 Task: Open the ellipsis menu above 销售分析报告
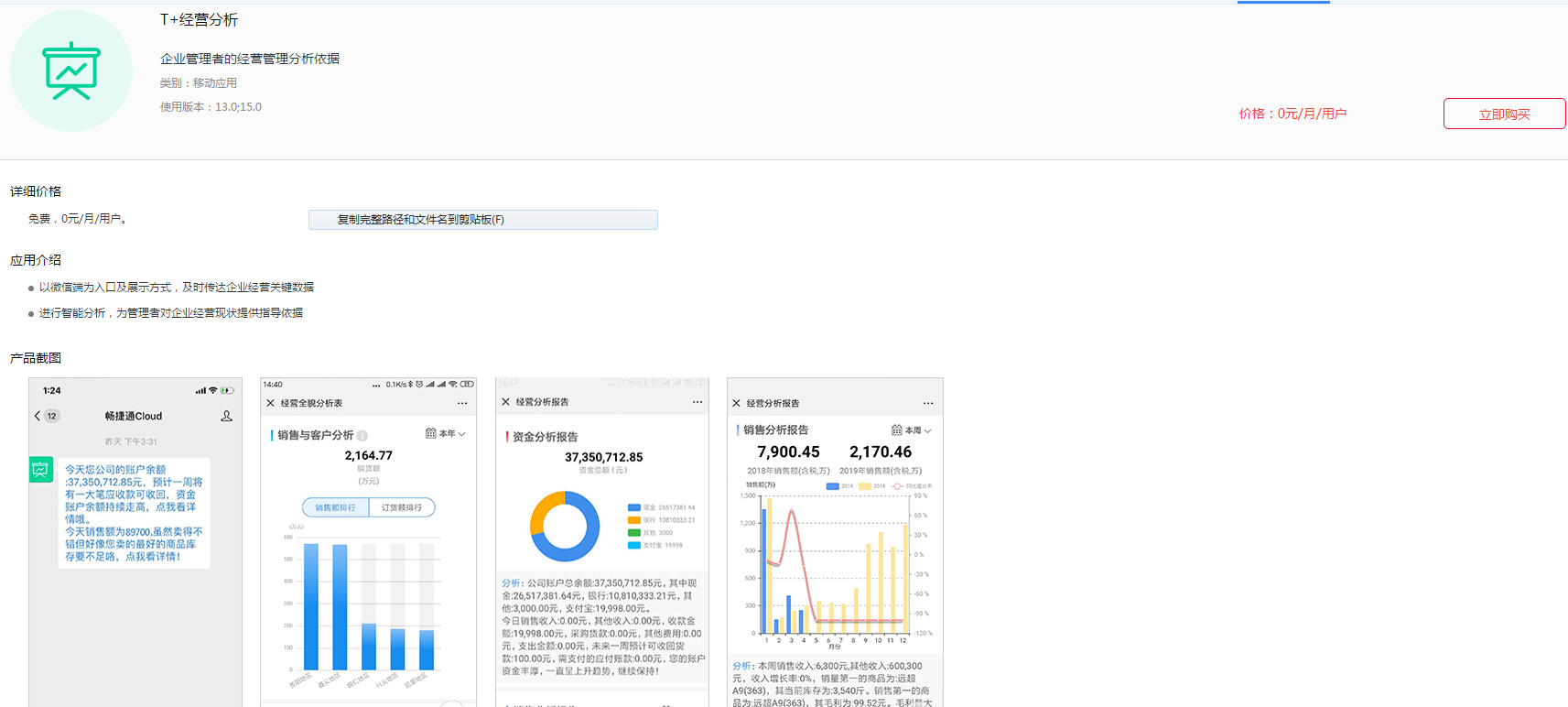928,403
